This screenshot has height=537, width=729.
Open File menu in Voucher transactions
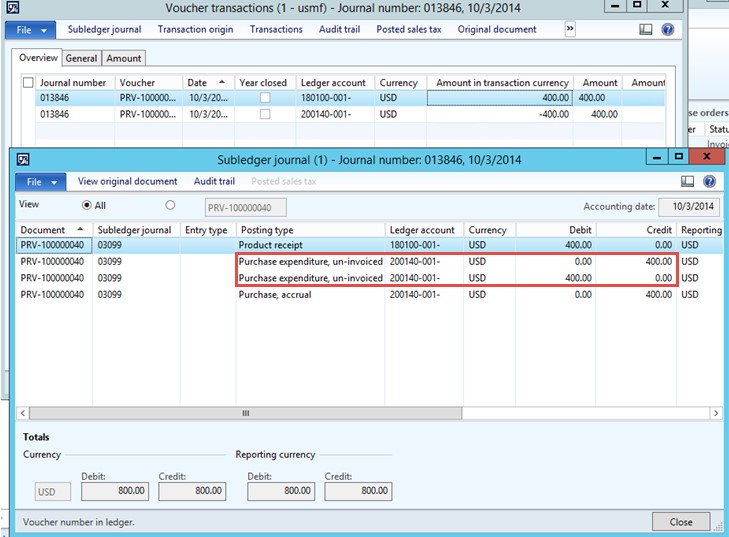[x=31, y=30]
